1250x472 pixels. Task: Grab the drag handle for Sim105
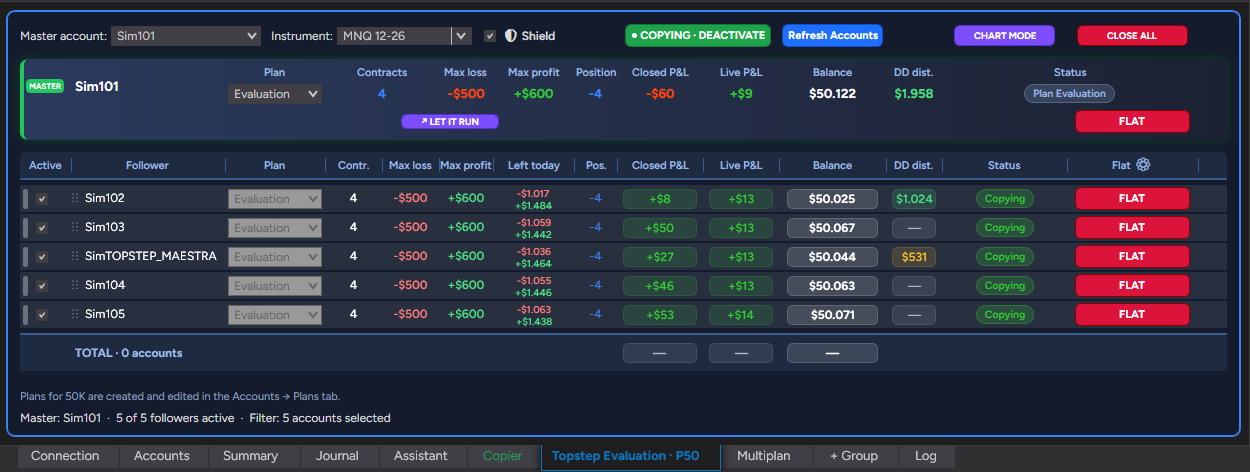click(75, 315)
